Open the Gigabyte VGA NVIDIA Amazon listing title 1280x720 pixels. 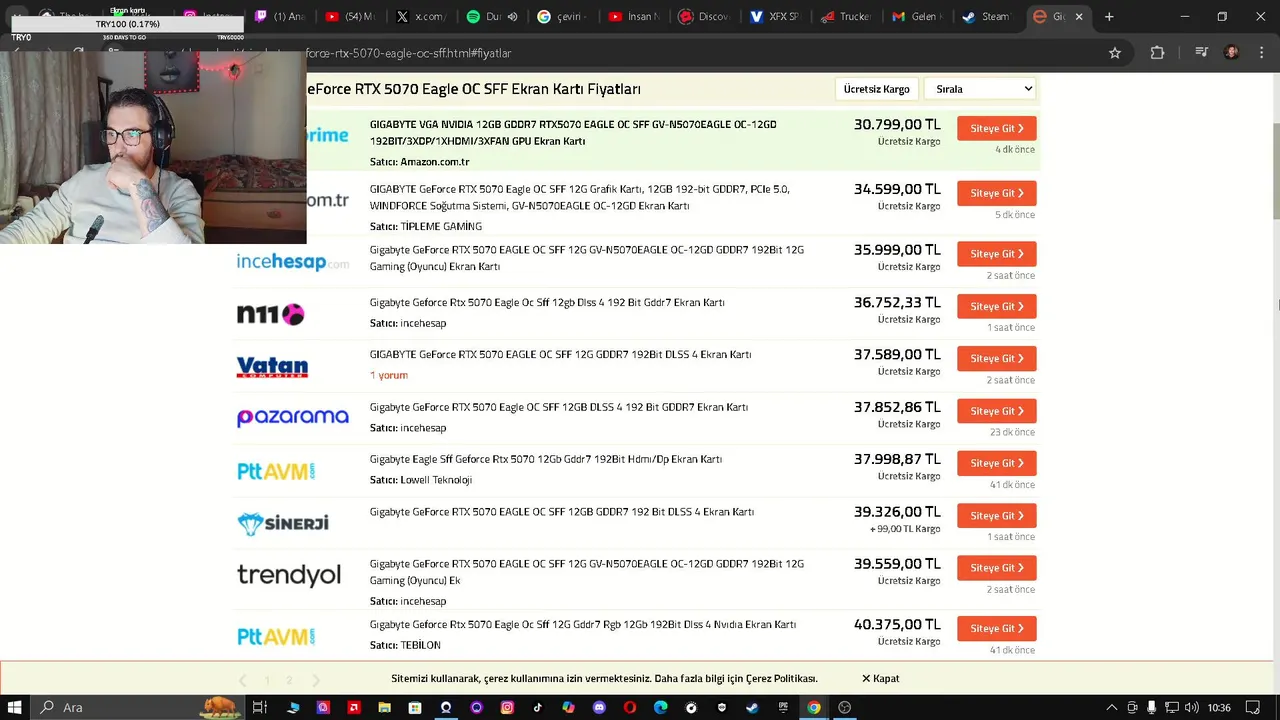pos(573,133)
